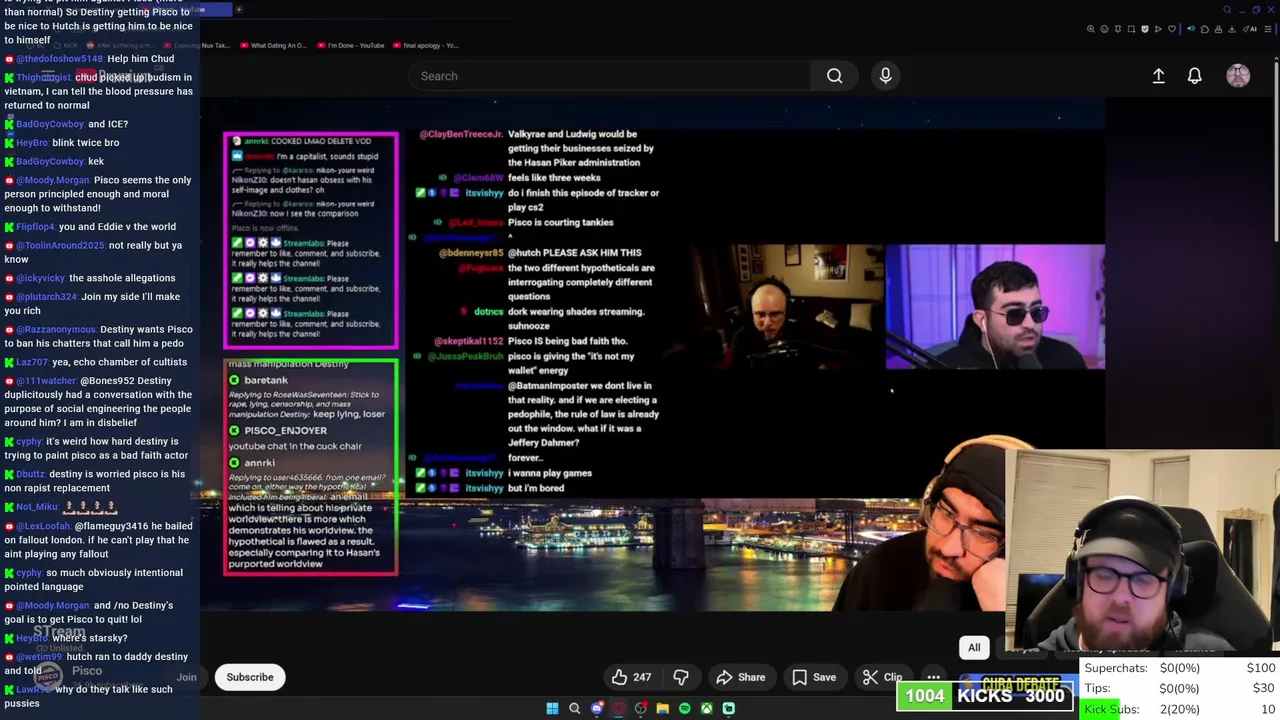Viewport: 1280px width, 720px height.
Task: Open the YouTube upload/create icon
Action: coord(1158,76)
